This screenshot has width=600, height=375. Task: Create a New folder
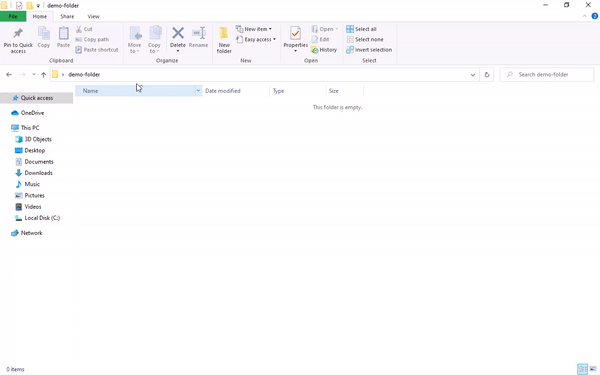(x=224, y=40)
